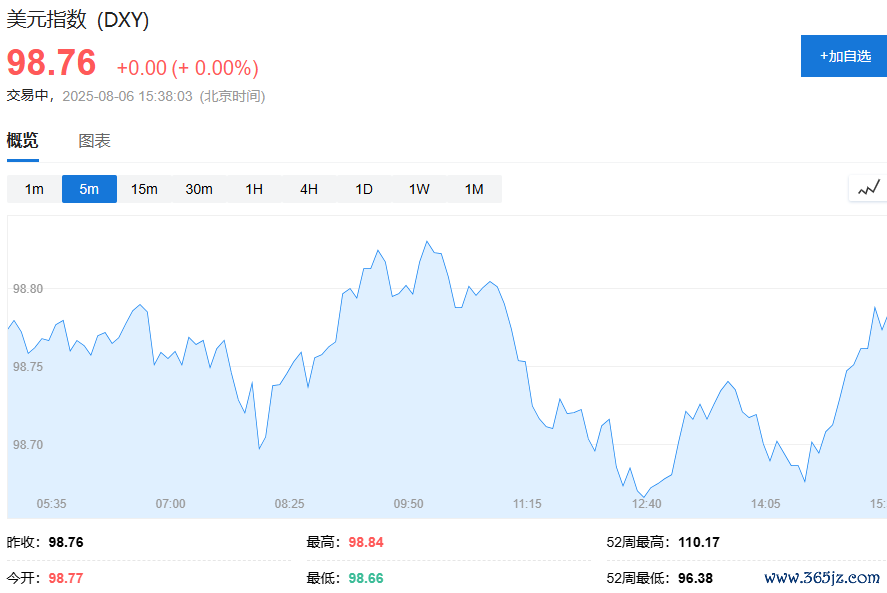Click the current price 98.76

[x=51, y=62]
